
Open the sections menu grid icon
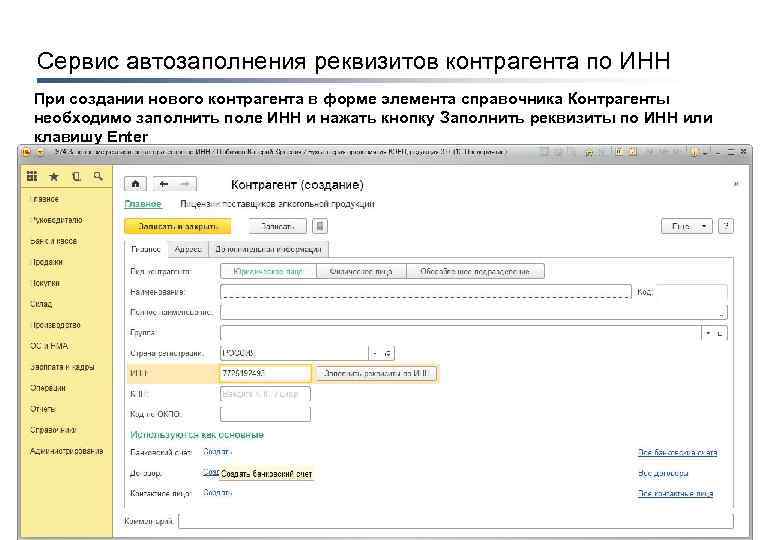tap(32, 177)
